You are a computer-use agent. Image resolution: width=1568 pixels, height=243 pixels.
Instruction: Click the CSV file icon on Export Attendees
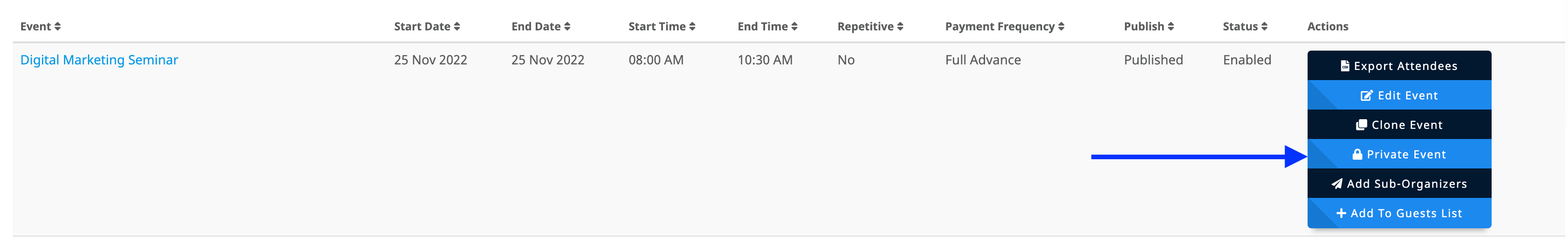pos(1344,66)
